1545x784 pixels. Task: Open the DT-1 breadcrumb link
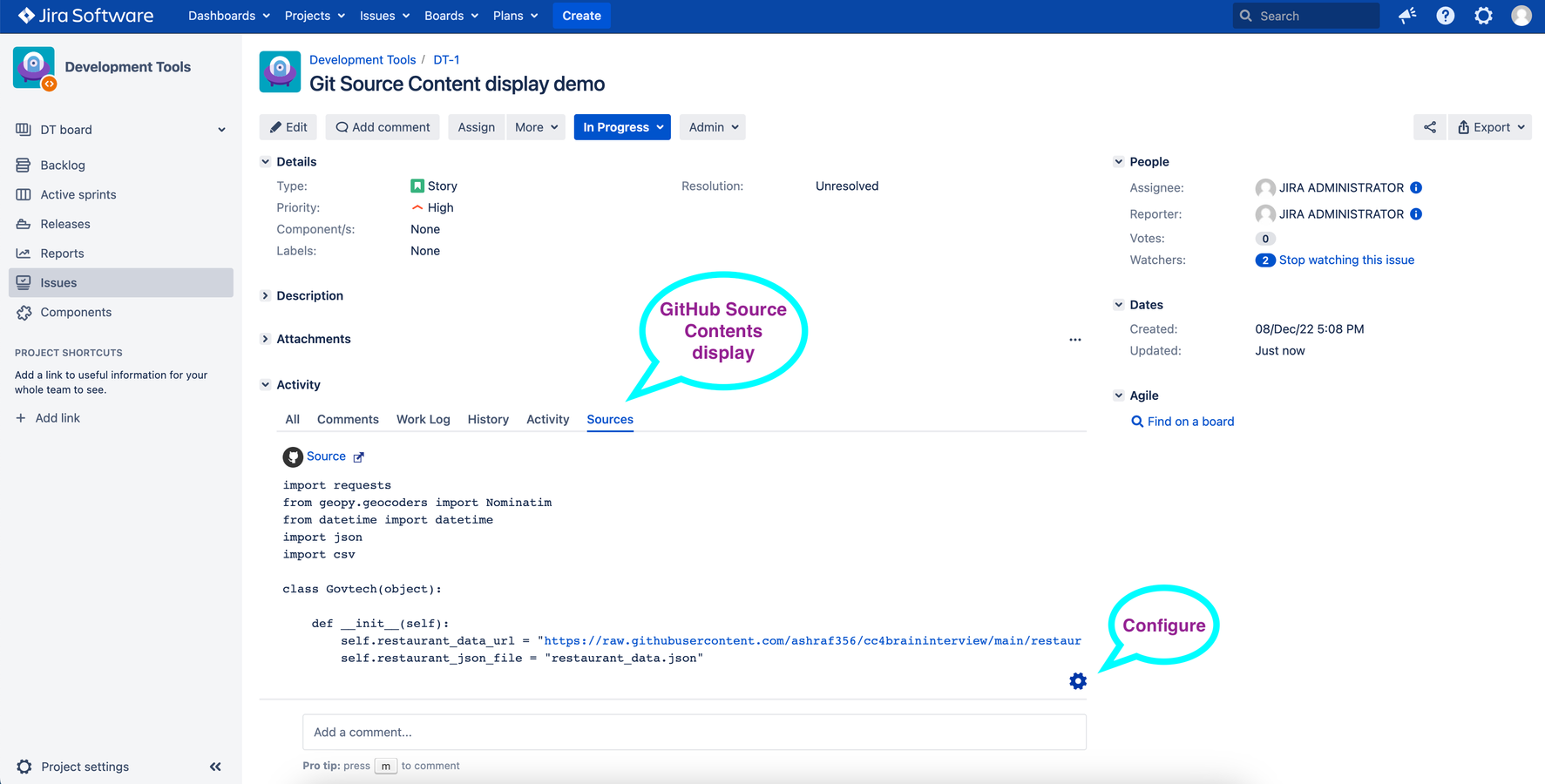tap(446, 59)
